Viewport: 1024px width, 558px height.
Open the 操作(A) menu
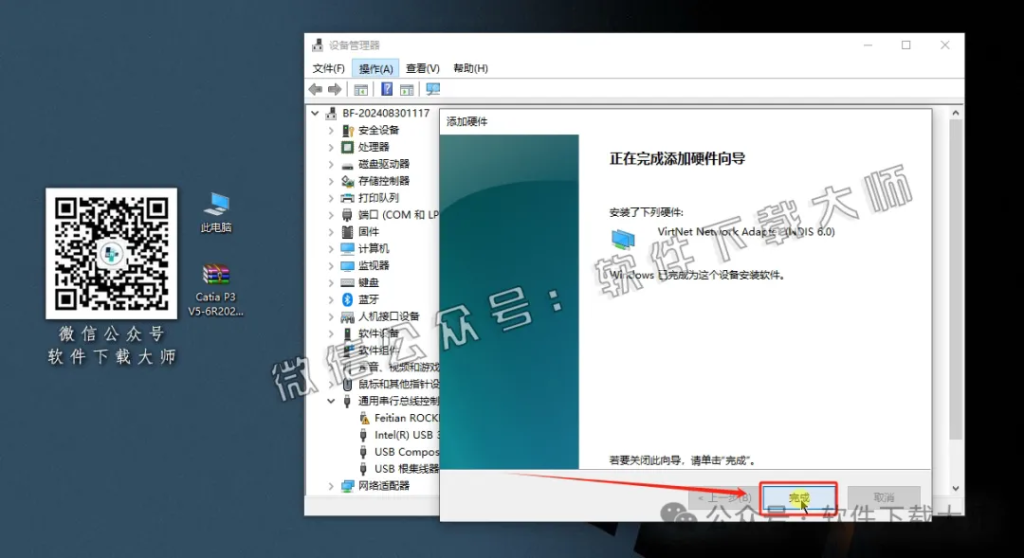376,68
